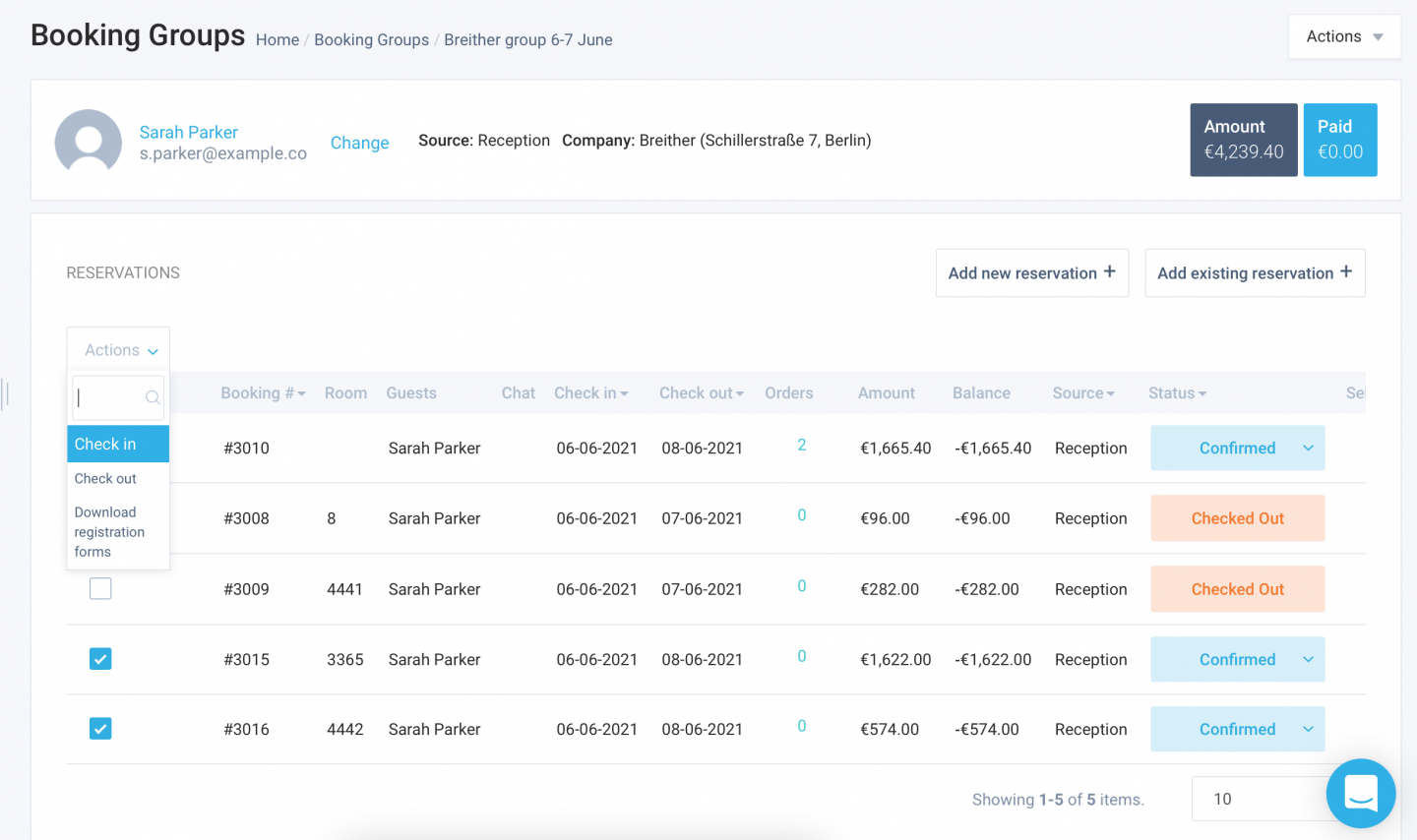Open Sarah Parker profile link

[x=189, y=132]
